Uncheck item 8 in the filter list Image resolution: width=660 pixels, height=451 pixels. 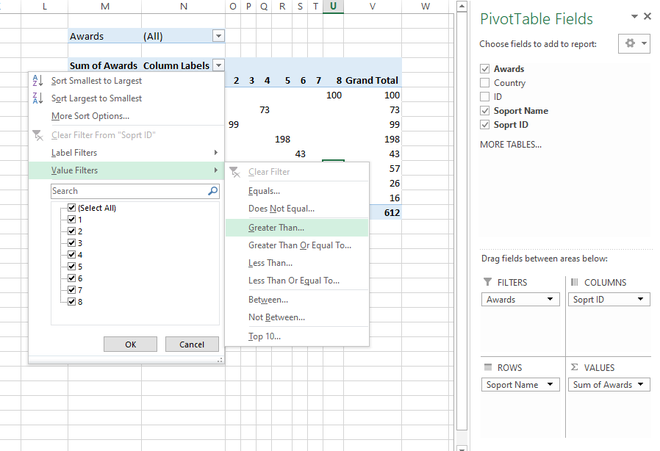tap(72, 302)
